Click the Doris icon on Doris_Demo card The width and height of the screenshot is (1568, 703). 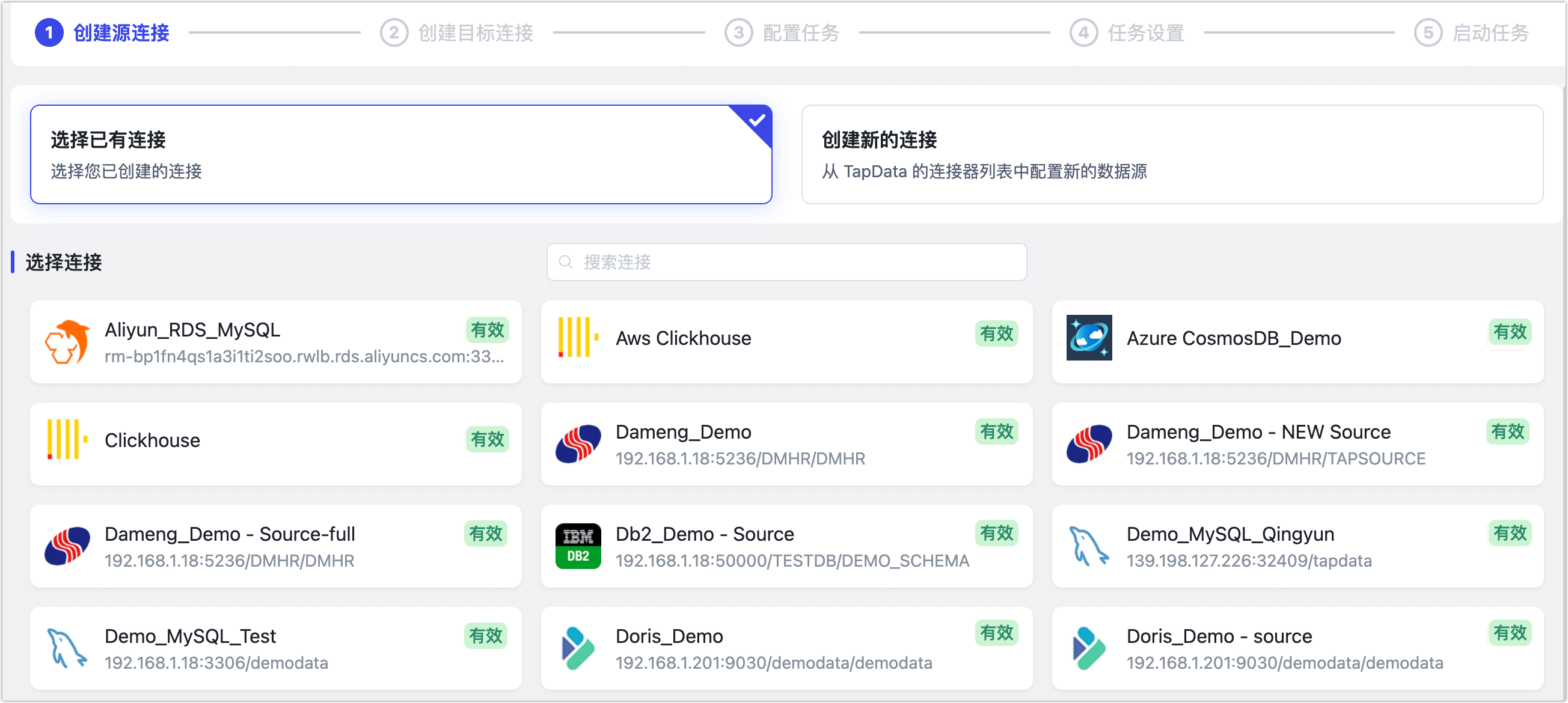pos(577,648)
